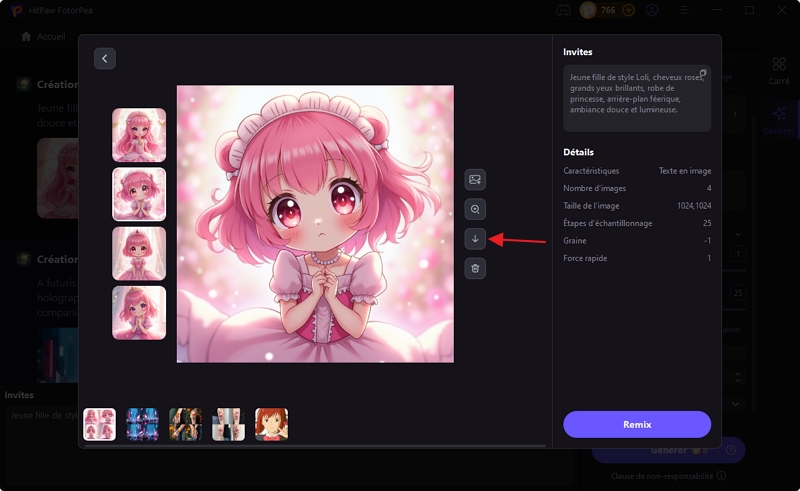Open the dark floral history set thumbnail
The image size is (800, 491).
(x=185, y=424)
